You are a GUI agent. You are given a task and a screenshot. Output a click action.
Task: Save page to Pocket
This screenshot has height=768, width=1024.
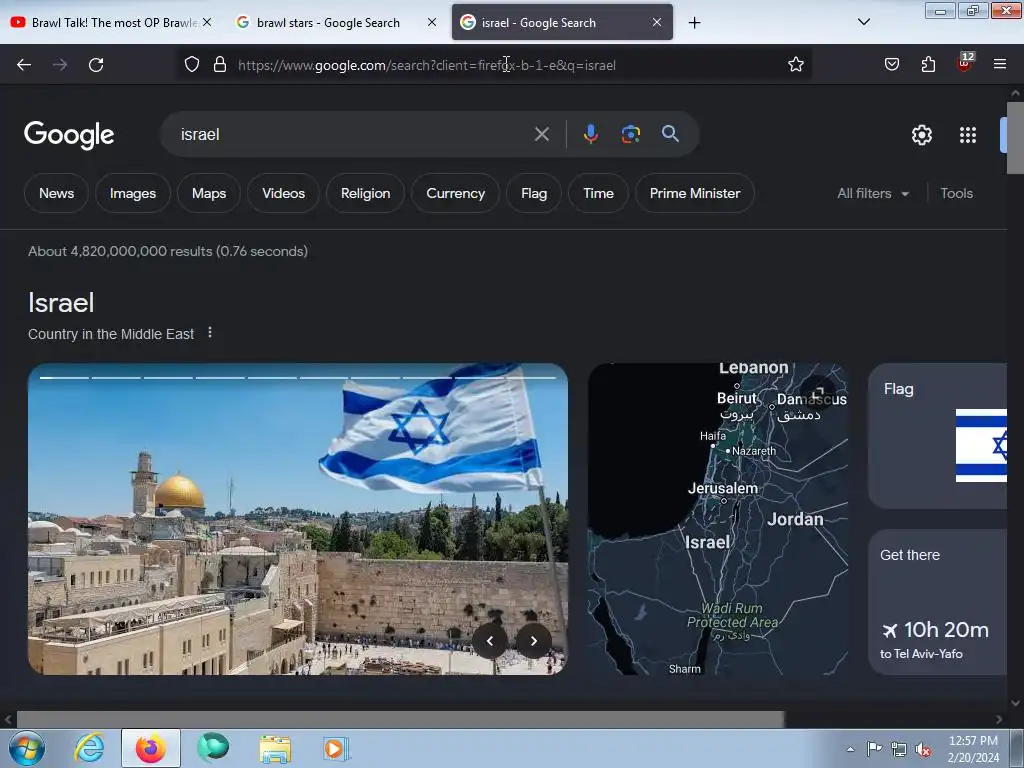click(892, 65)
